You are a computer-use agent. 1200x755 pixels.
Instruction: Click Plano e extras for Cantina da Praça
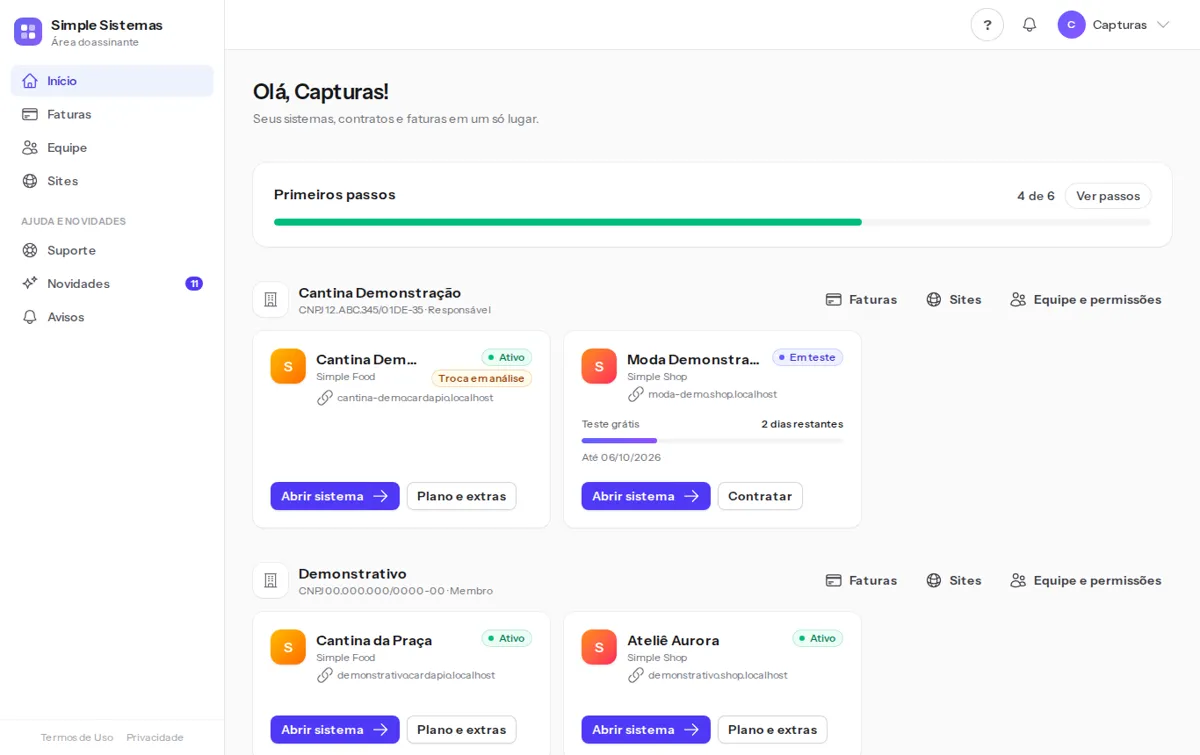(x=462, y=730)
